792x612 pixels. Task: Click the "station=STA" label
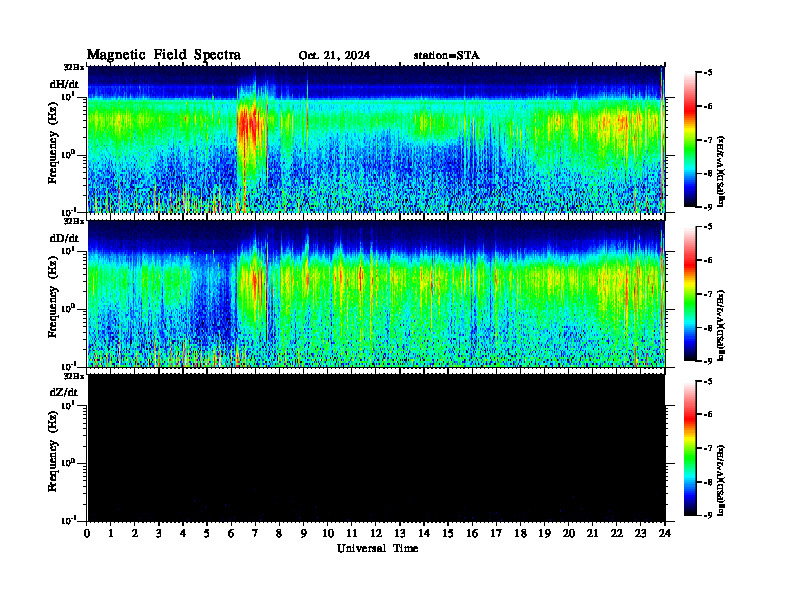[447, 55]
